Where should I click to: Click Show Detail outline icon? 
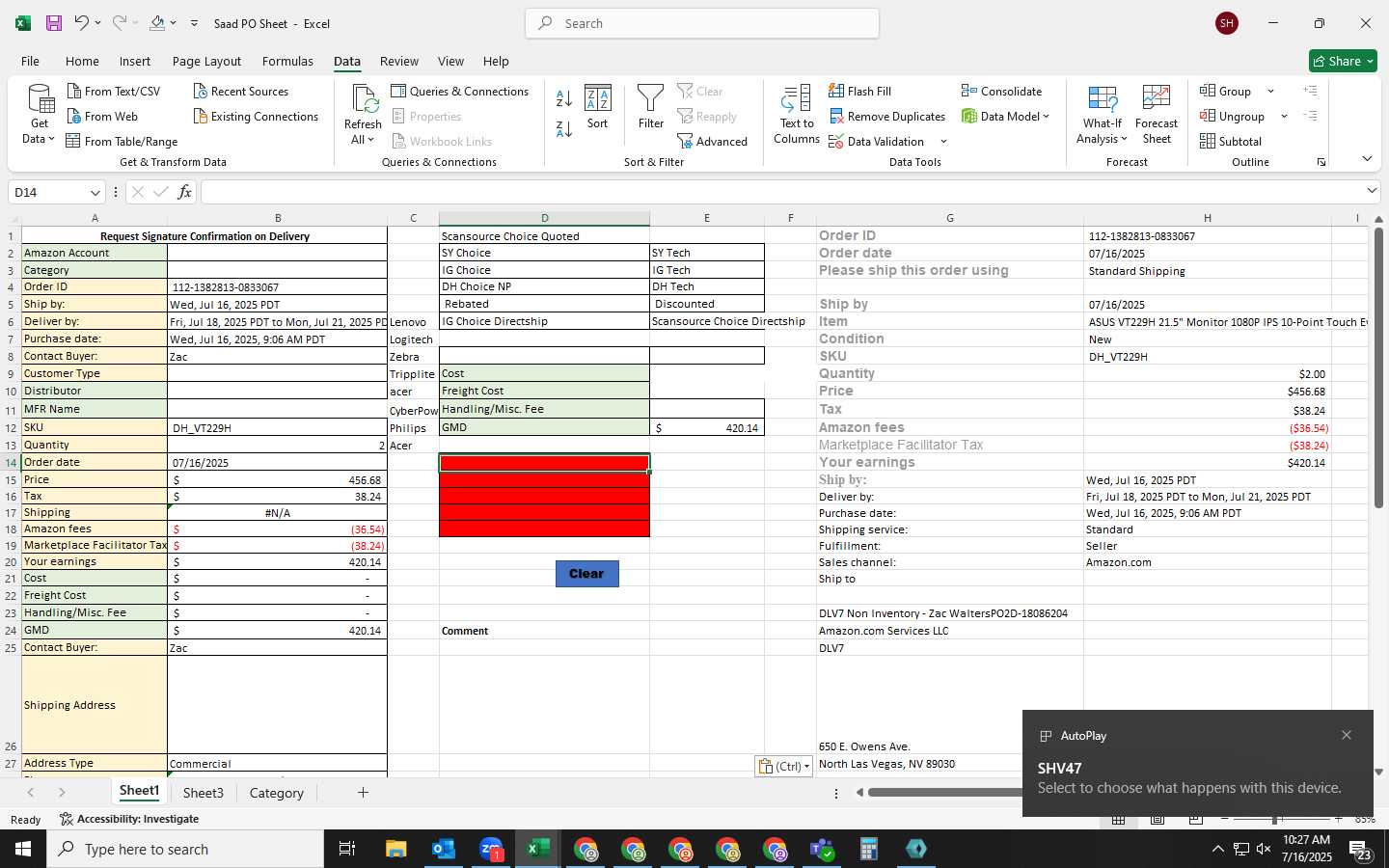1310,91
